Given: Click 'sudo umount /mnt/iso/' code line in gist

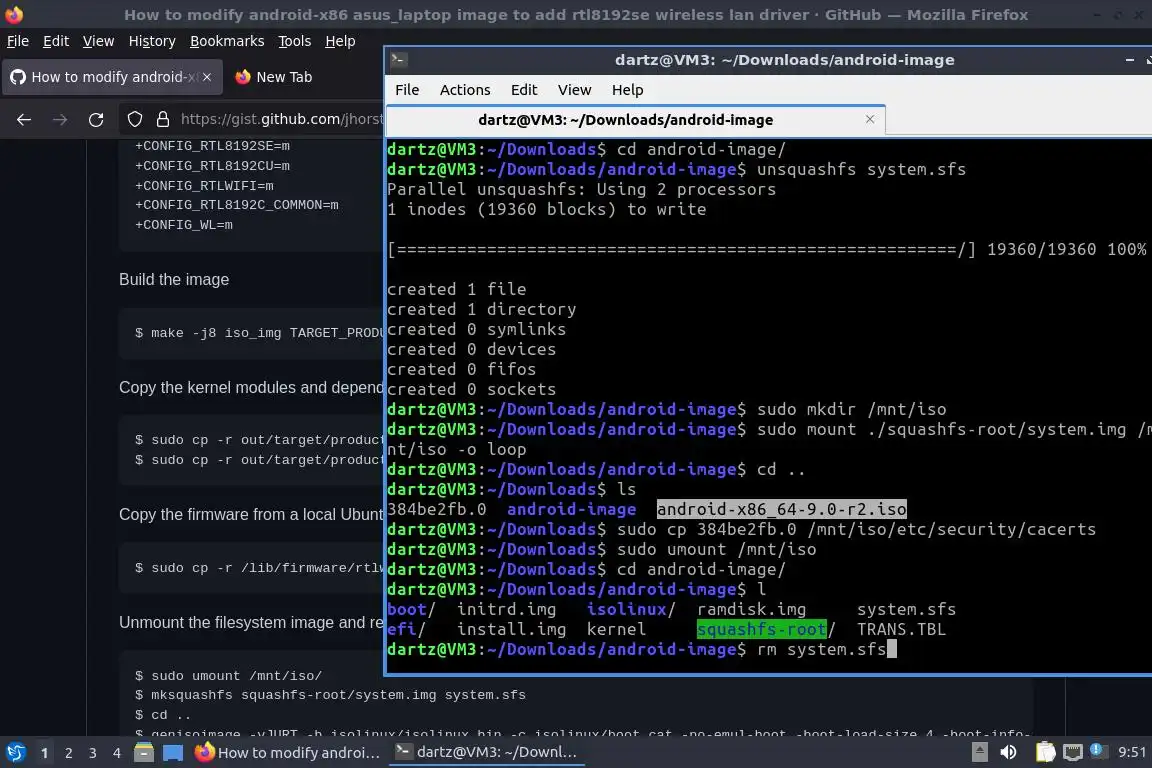Looking at the screenshot, I should [228, 675].
